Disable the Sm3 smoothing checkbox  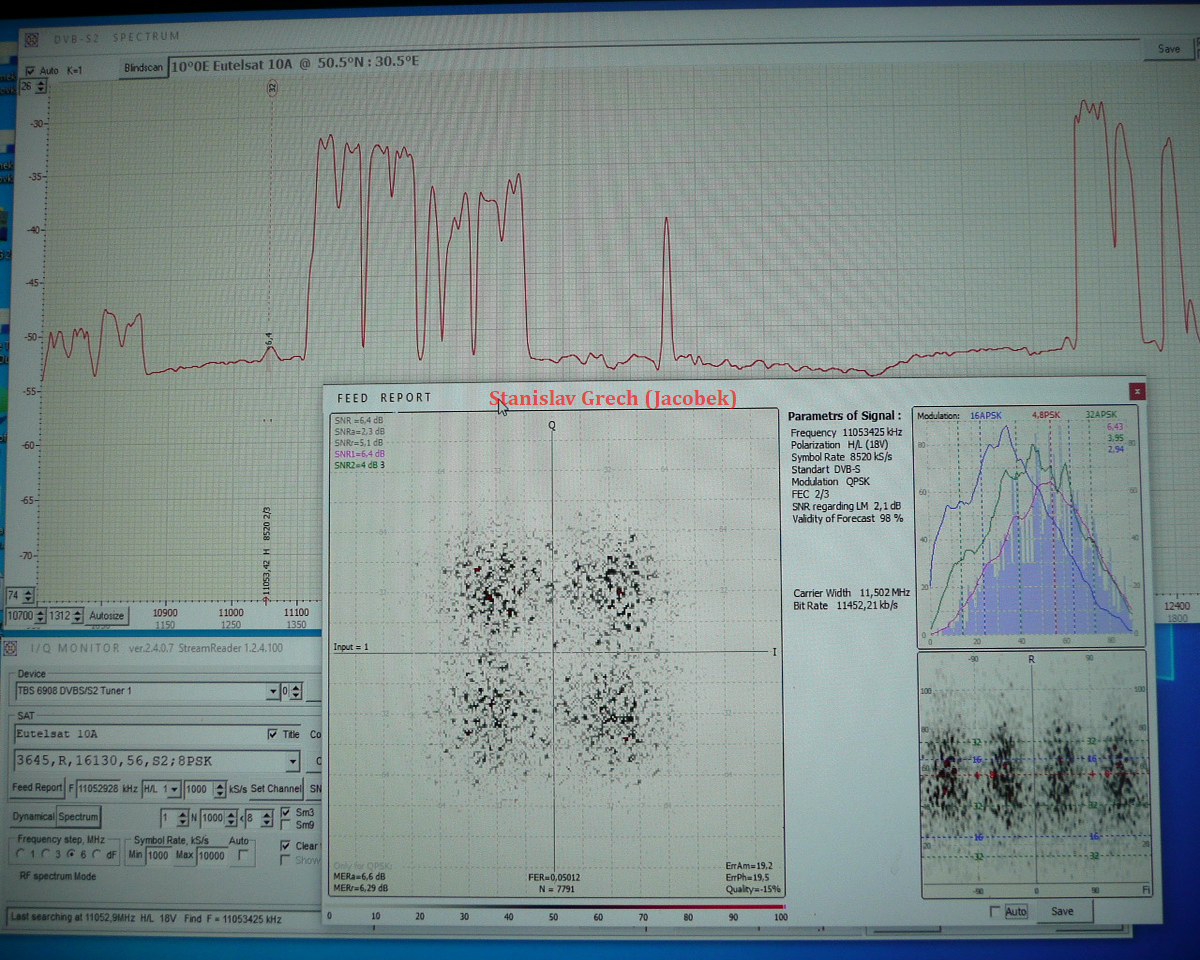click(x=286, y=812)
